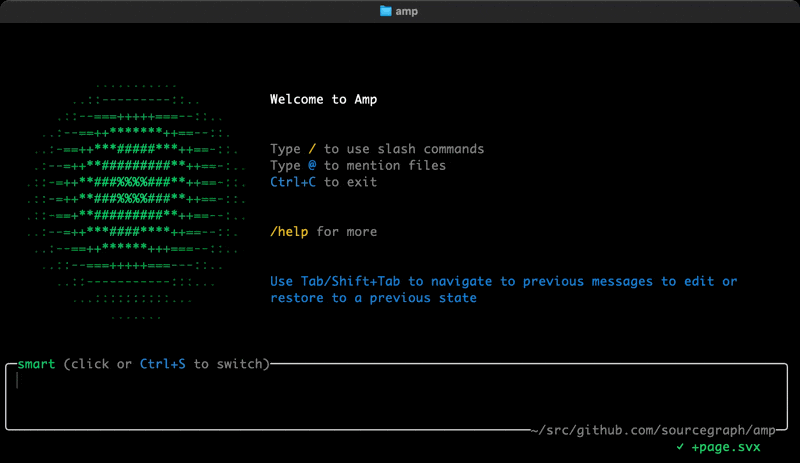This screenshot has height=463, width=800.
Task: Click the 'Ctrl+C' shortcut text
Action: tap(293, 182)
